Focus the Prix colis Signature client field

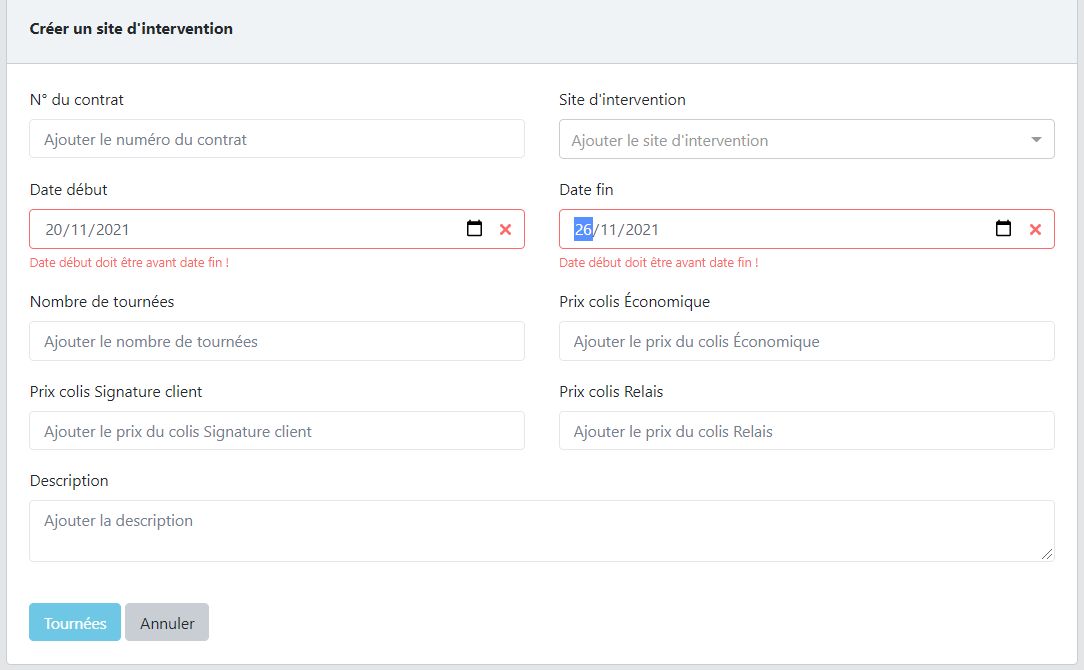click(277, 431)
